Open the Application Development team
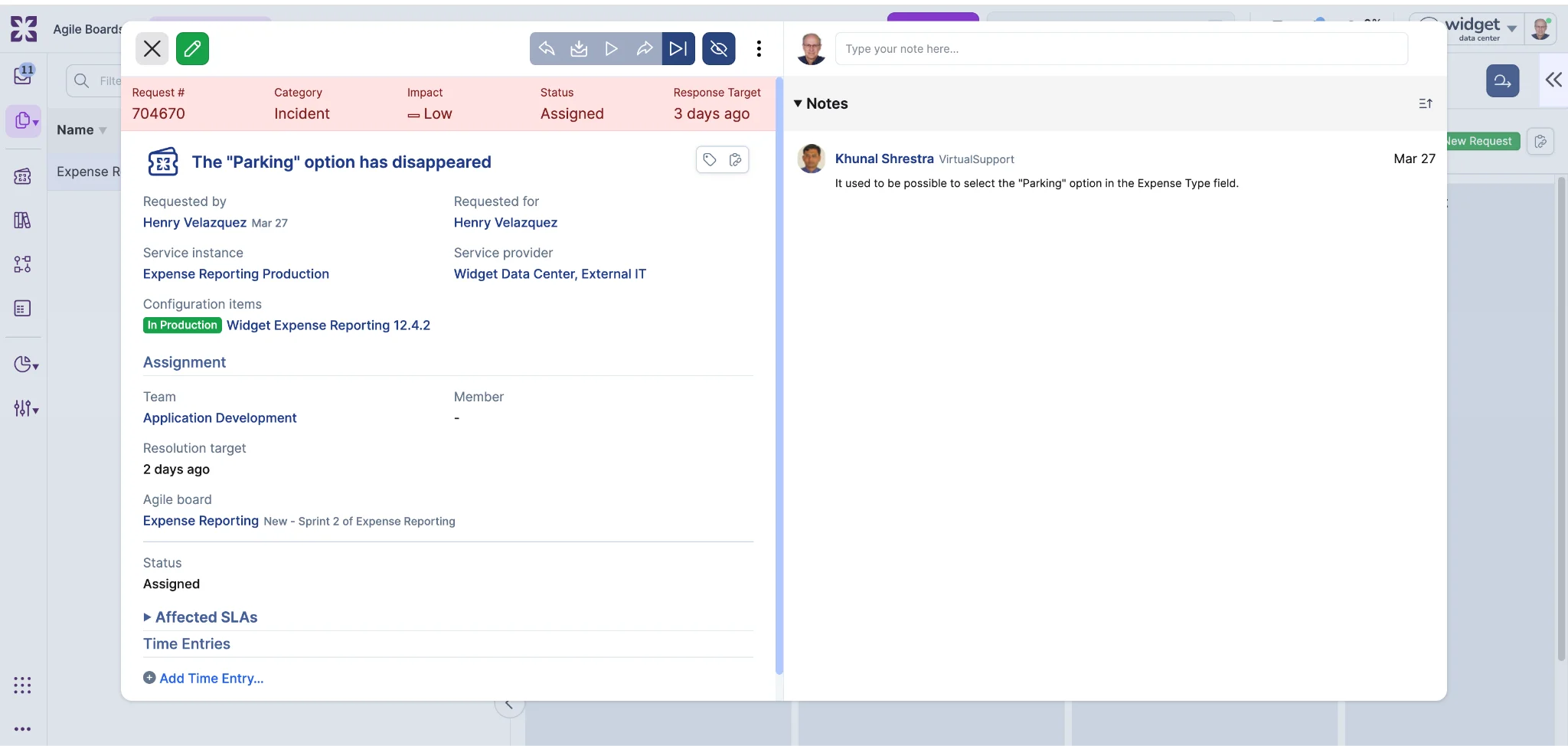Viewport: 1568px width, 746px height. pos(220,418)
